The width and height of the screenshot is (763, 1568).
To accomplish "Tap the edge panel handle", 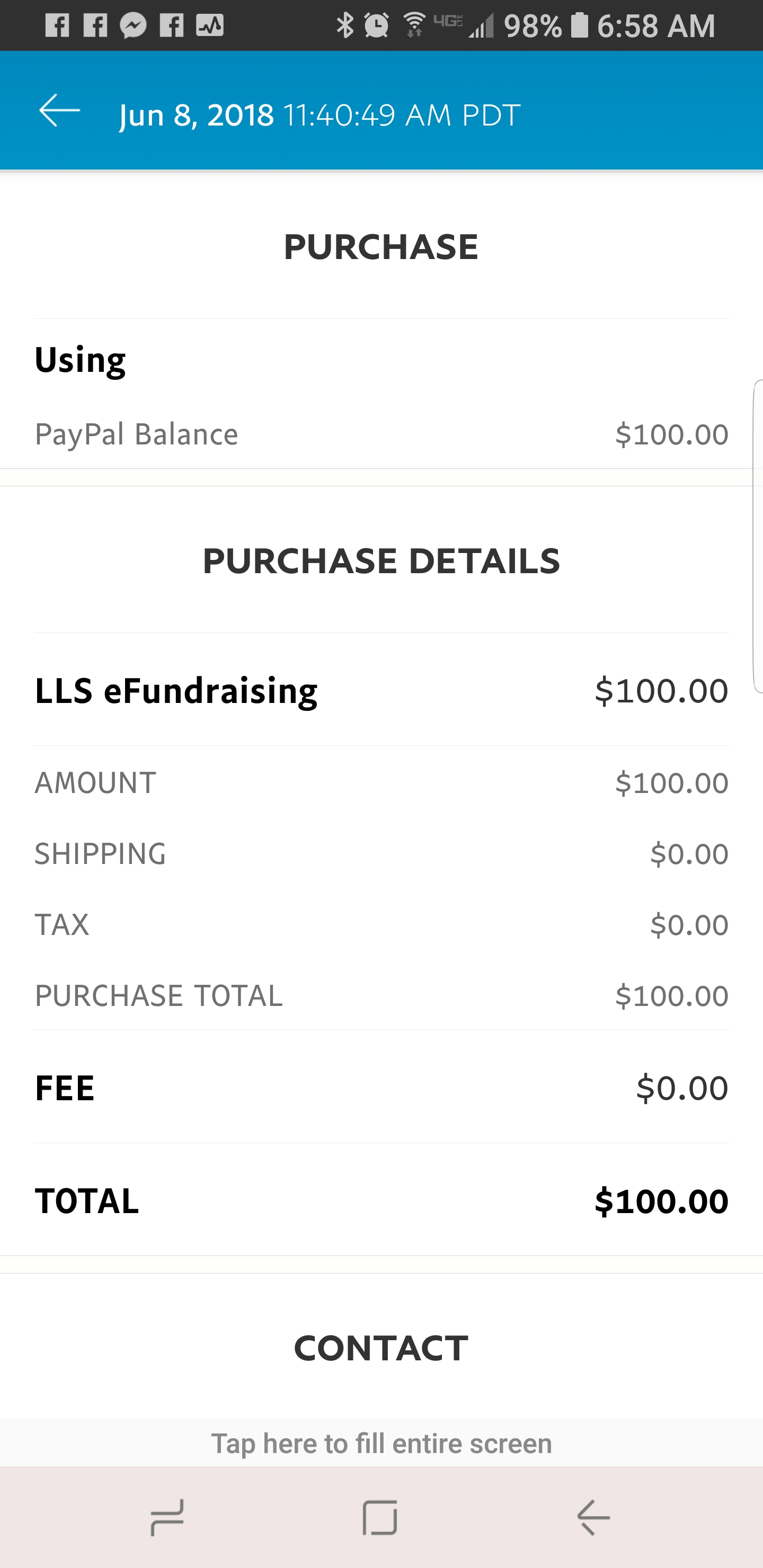I will coord(758,536).
